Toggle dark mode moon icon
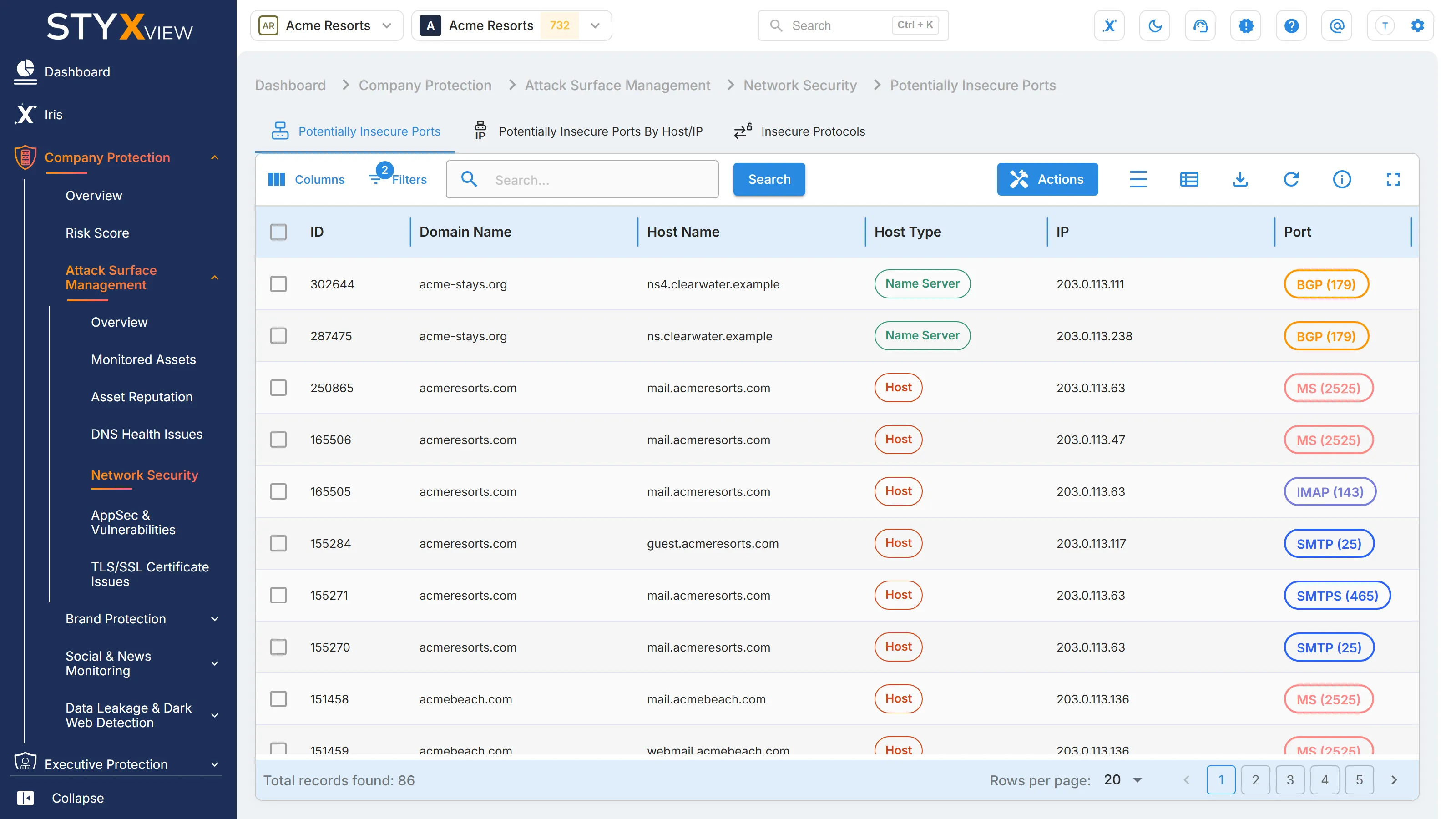 (x=1155, y=25)
